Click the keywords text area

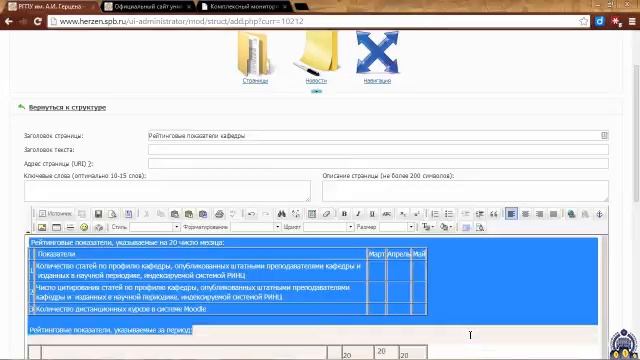pyautogui.click(x=167, y=191)
